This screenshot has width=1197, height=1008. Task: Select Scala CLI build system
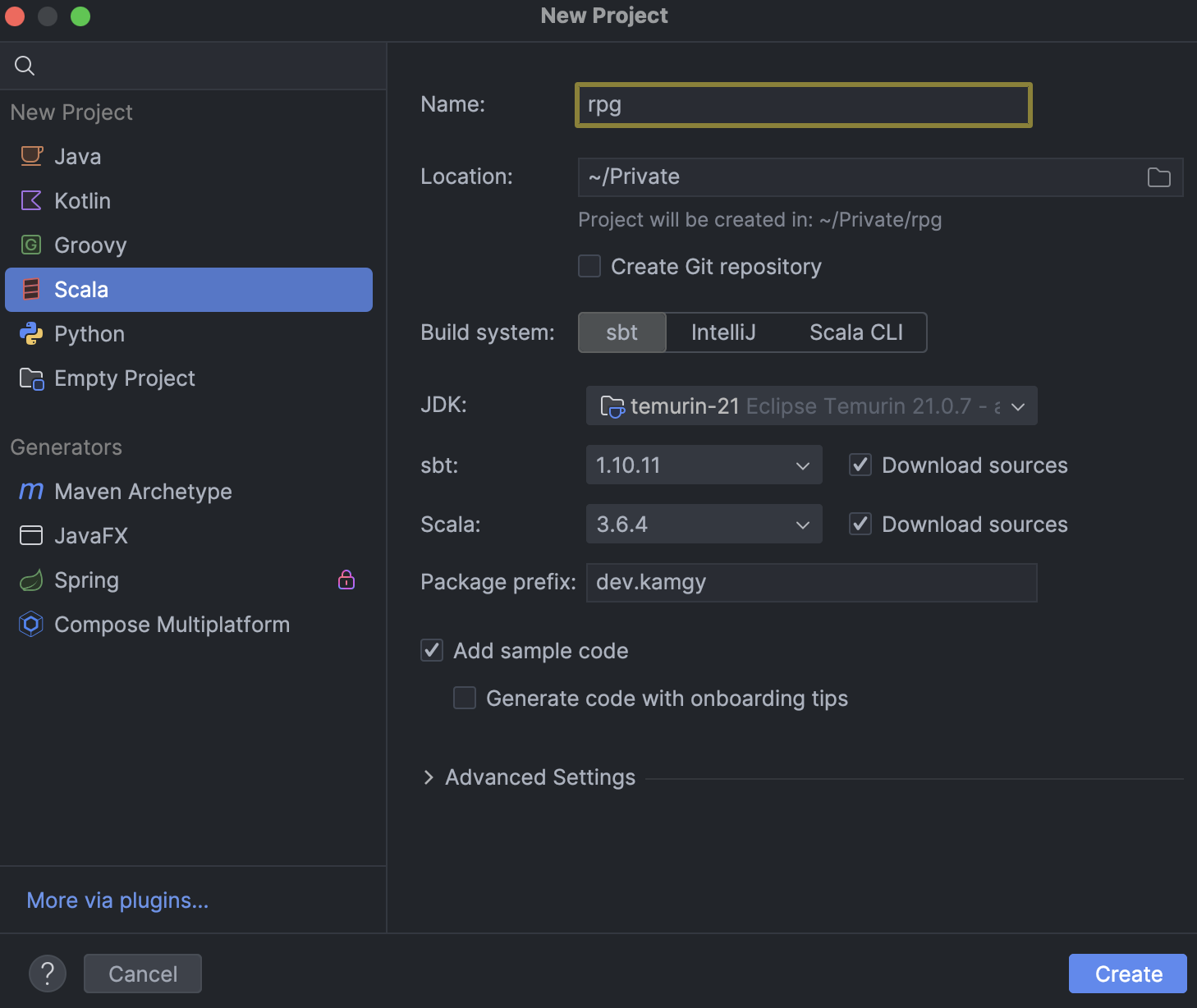pyautogui.click(x=855, y=332)
